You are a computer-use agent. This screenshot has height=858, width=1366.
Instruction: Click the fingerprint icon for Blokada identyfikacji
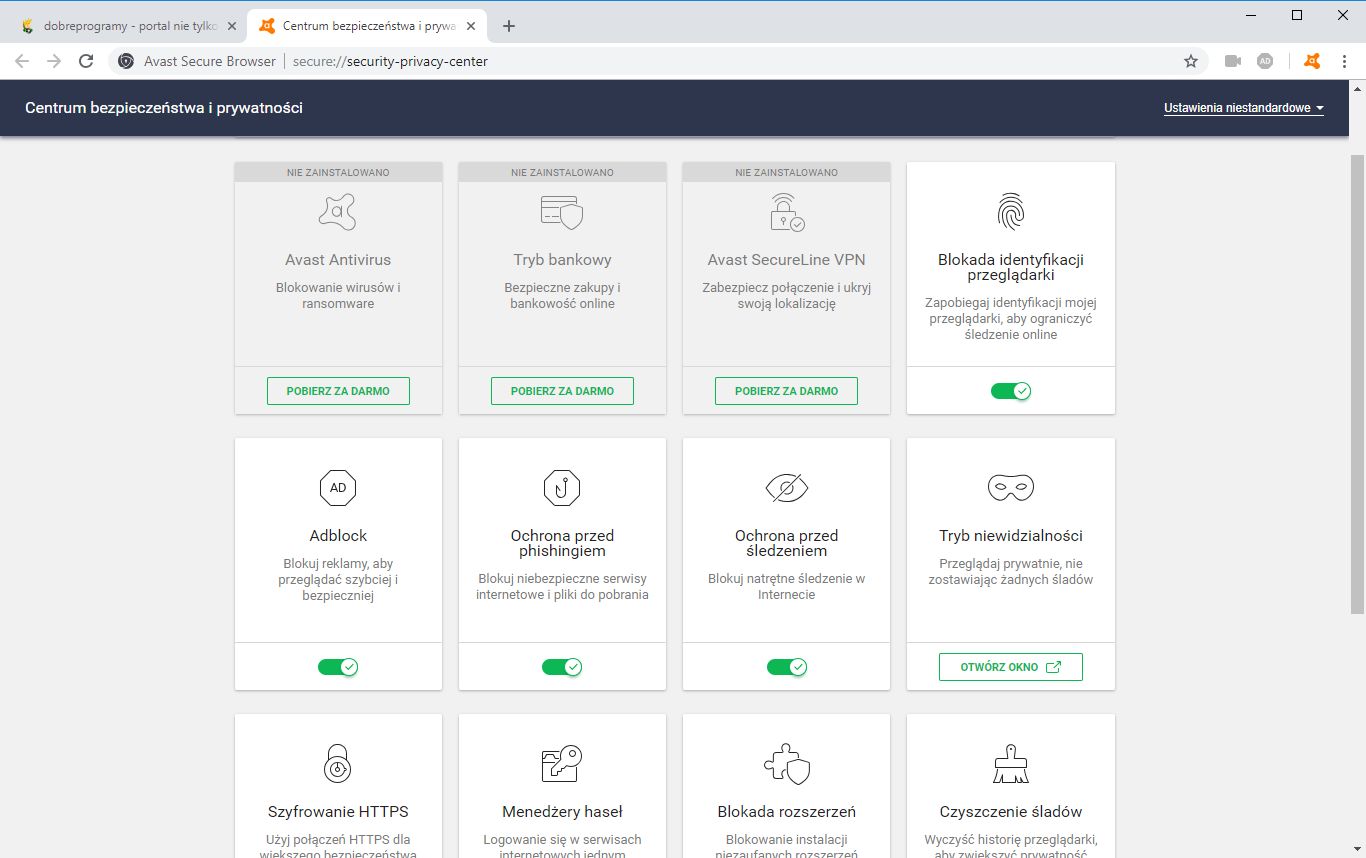[x=1011, y=212]
